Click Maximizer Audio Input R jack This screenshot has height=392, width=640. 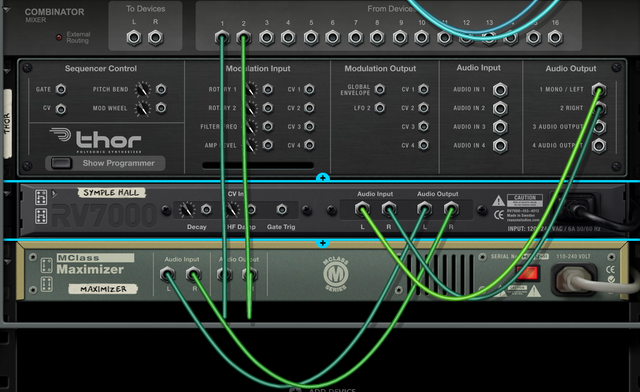click(193, 274)
